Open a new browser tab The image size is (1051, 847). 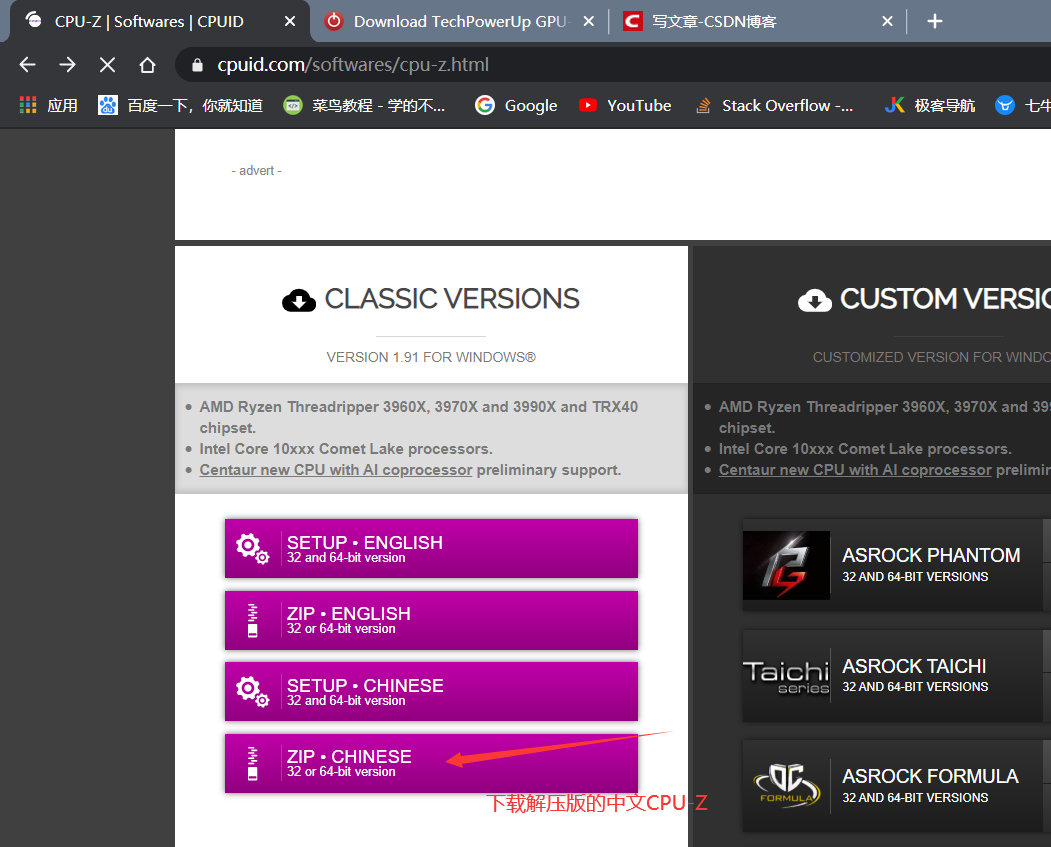click(934, 21)
